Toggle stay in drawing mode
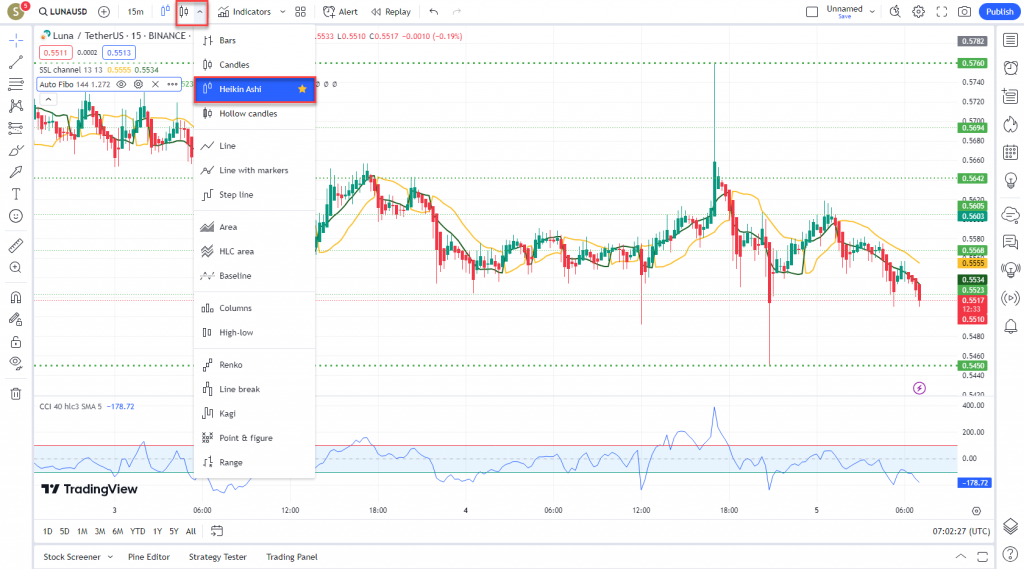Image resolution: width=1024 pixels, height=569 pixels. (16, 319)
